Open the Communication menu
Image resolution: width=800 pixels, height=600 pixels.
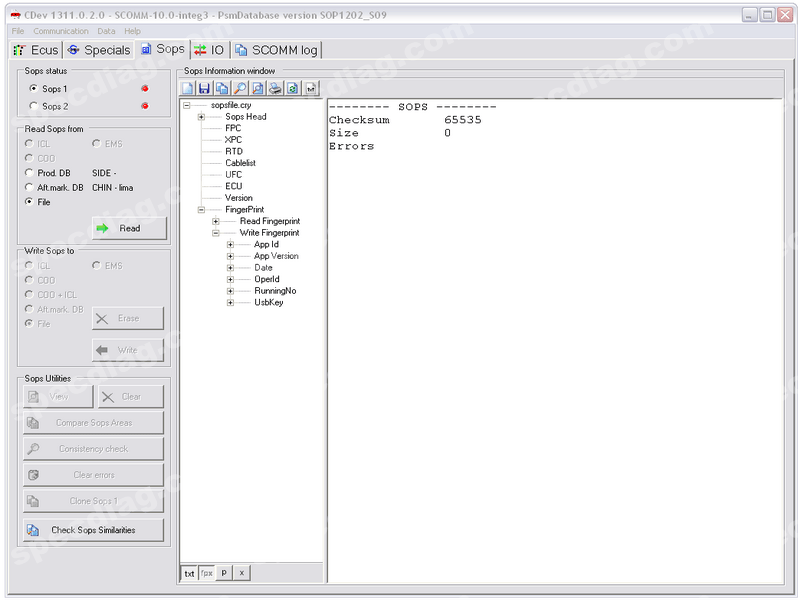(61, 31)
